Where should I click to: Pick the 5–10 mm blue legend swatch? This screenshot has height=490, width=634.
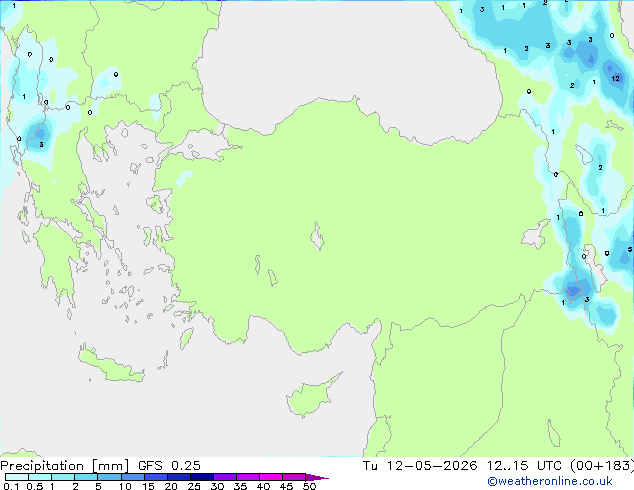click(109, 477)
